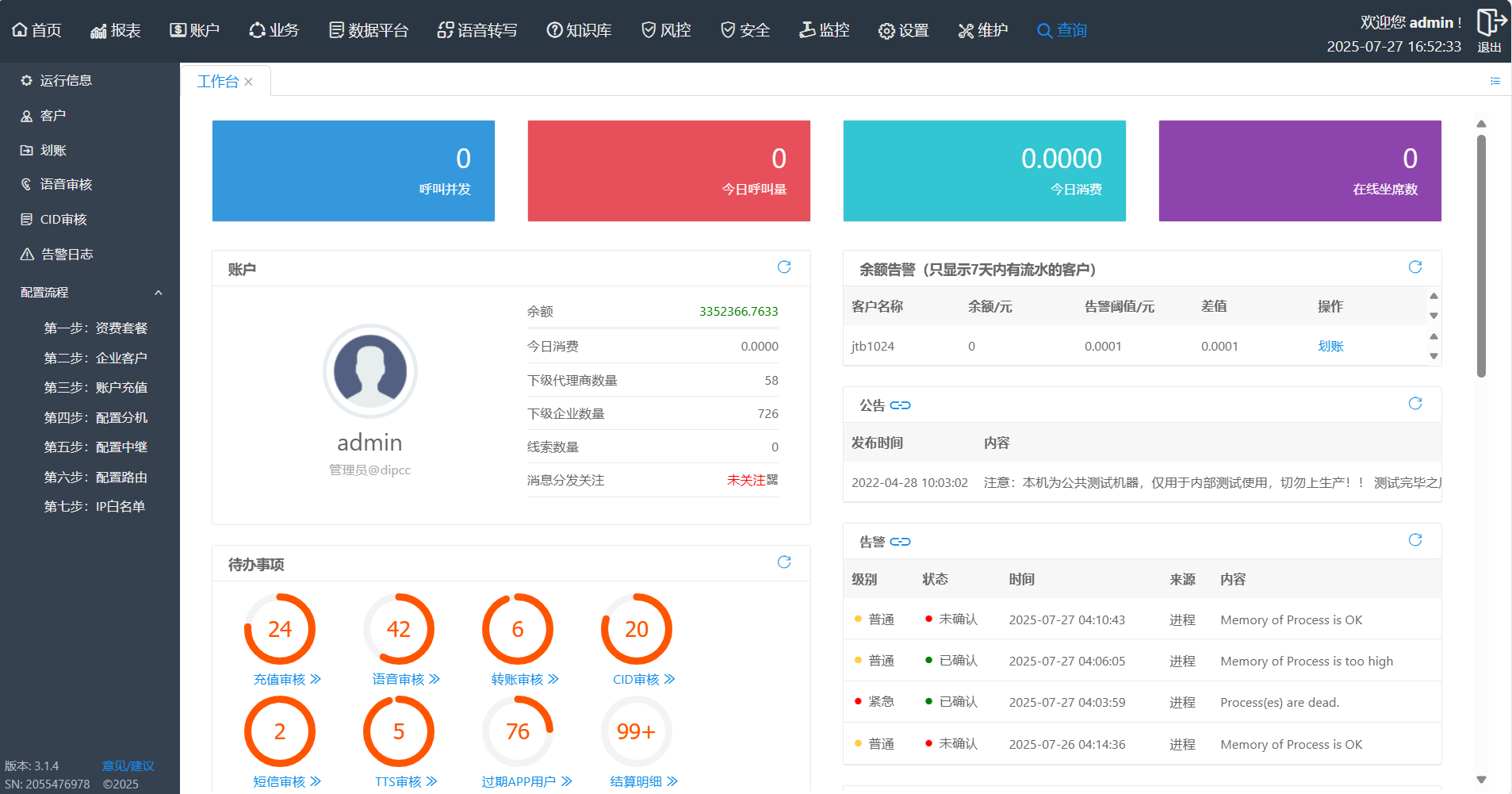Screen dimensions: 1512x794
Task: Click the main page vertical scrollbar
Action: tap(1480, 254)
